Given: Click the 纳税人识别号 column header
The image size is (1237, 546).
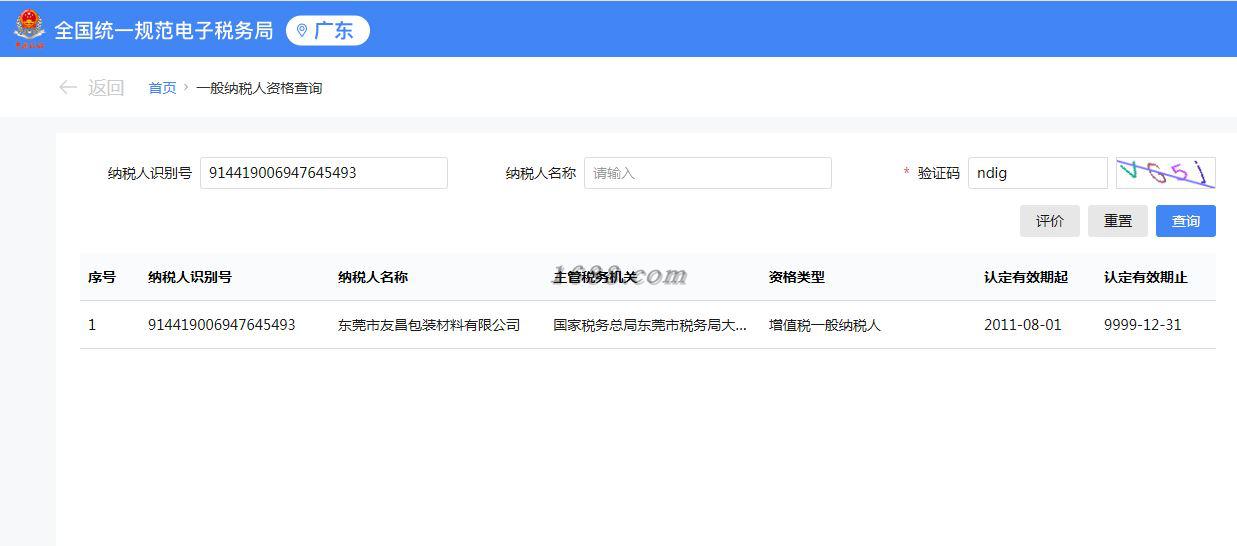Looking at the screenshot, I should (x=190, y=277).
